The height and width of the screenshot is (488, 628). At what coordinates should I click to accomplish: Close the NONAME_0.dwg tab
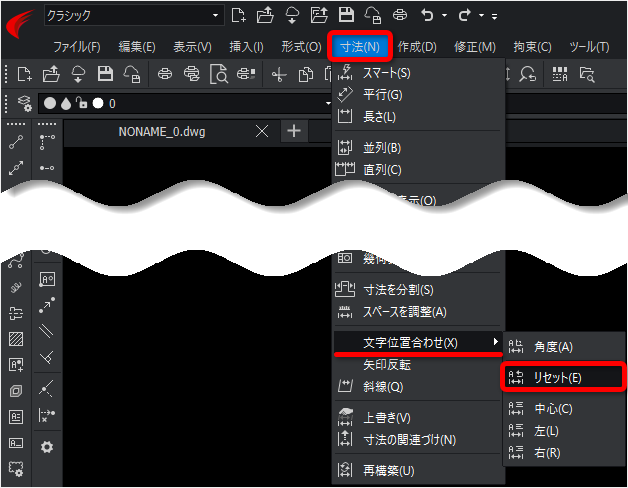pyautogui.click(x=262, y=131)
